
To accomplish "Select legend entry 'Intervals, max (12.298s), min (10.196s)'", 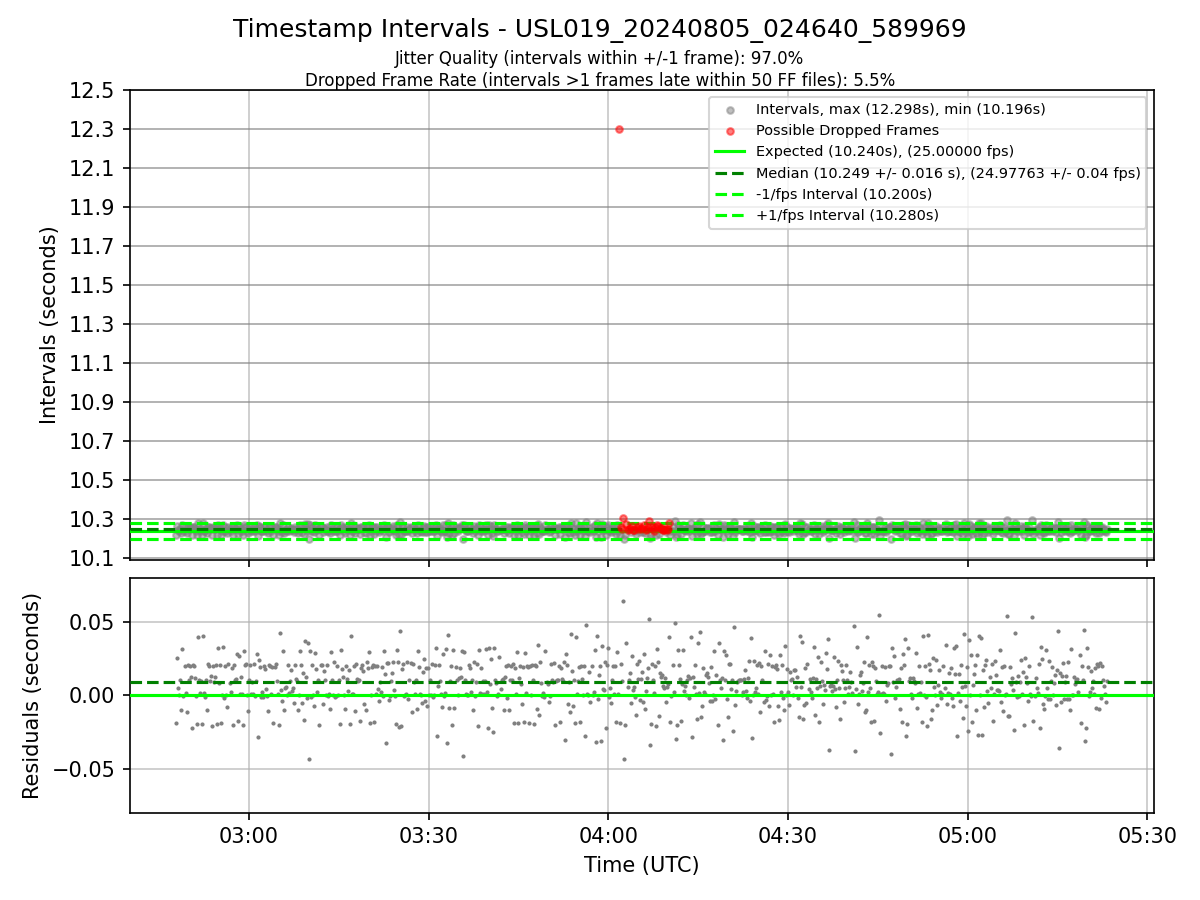I will [x=900, y=109].
